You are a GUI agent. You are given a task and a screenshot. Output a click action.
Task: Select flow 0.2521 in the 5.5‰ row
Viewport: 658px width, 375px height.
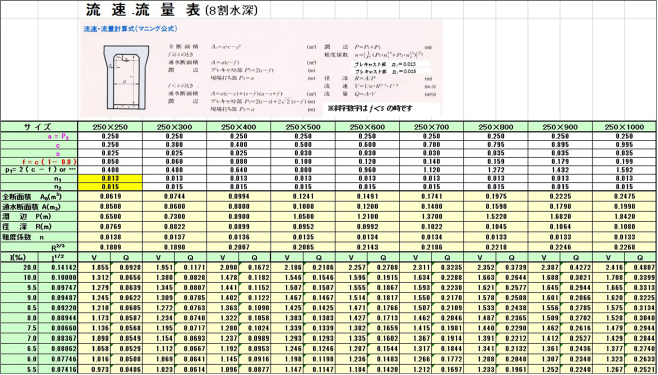tap(641, 370)
